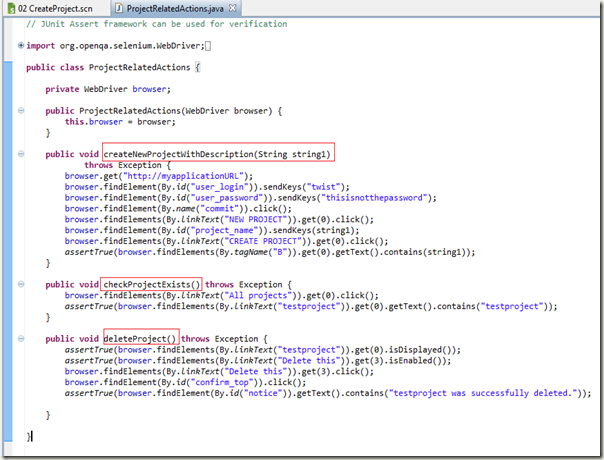This screenshot has height=460, width=604.
Task: Switch to the 02 CreateProject.scn tab
Action: point(54,8)
